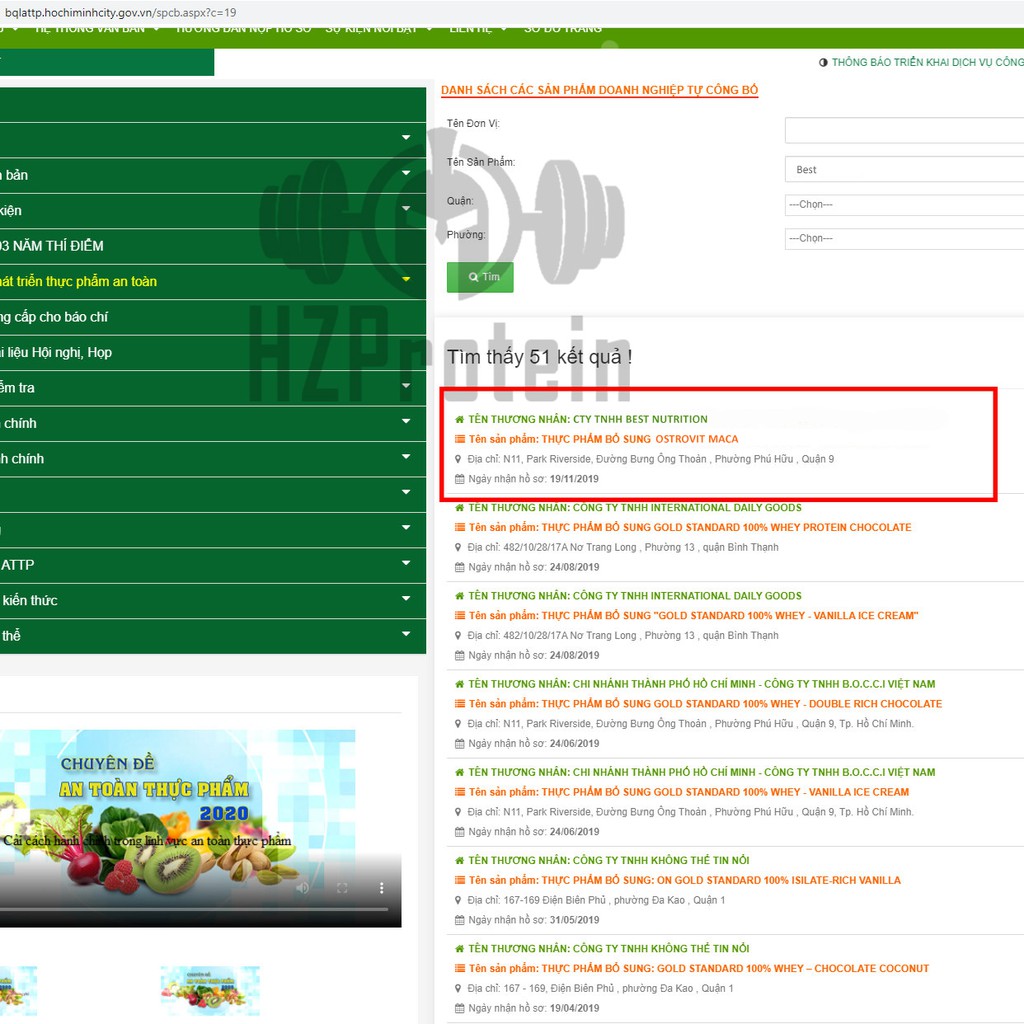Click house icon in the CHOCOLATE COCONUT result
Viewport: 1024px width, 1024px height.
(460, 948)
